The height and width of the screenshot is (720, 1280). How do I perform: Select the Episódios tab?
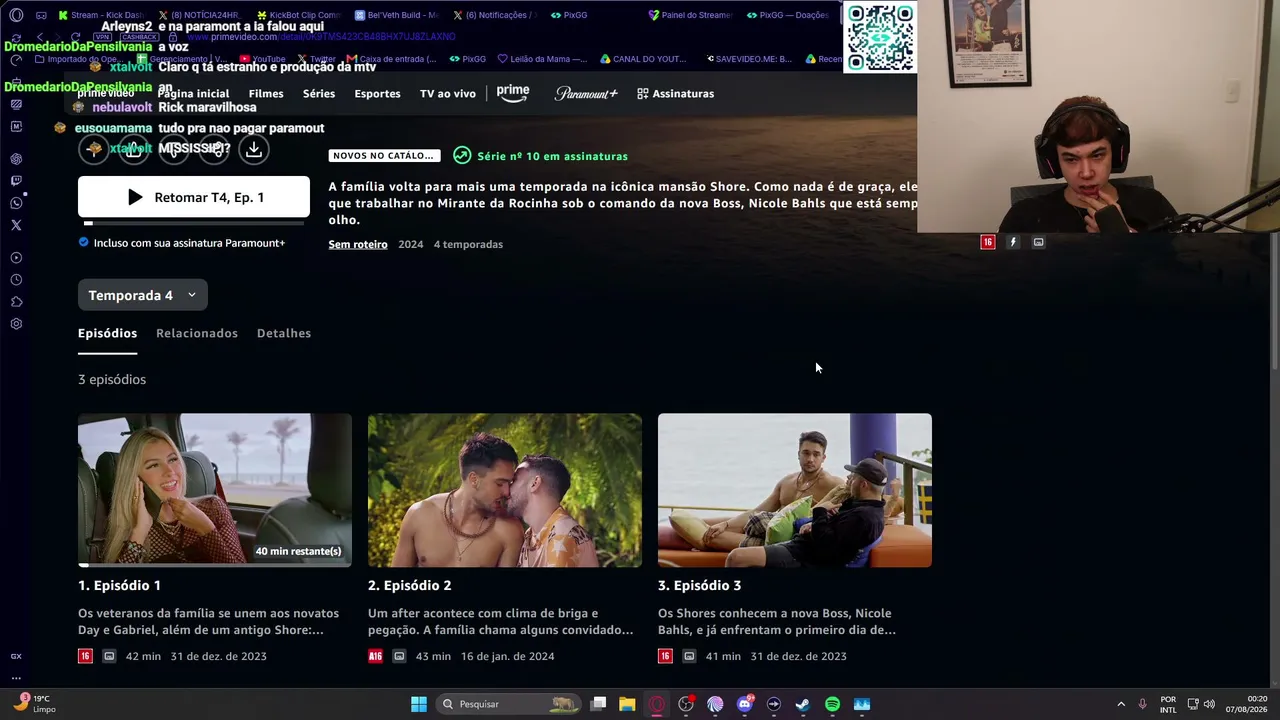[x=107, y=333]
